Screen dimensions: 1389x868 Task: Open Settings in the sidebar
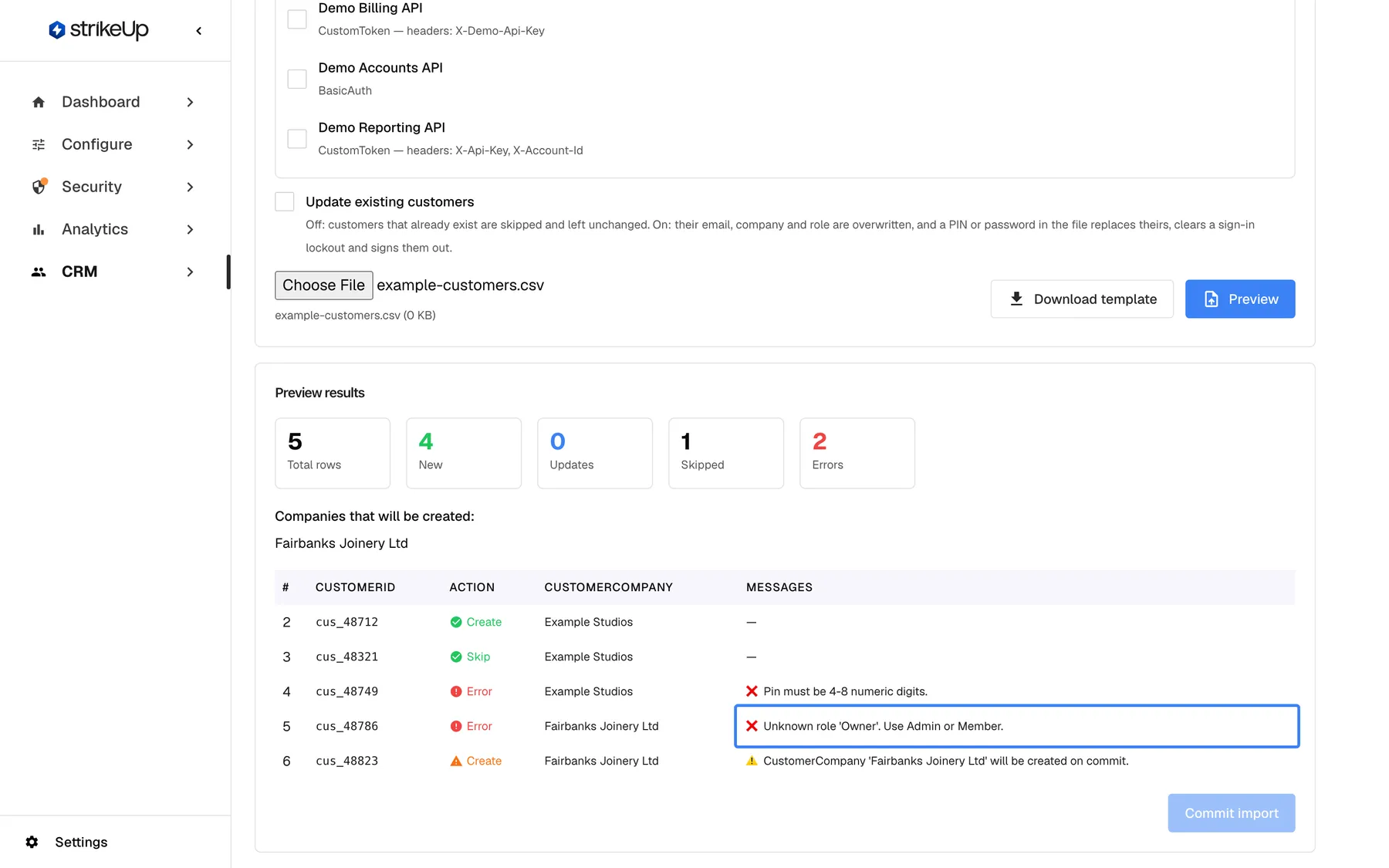[81, 842]
